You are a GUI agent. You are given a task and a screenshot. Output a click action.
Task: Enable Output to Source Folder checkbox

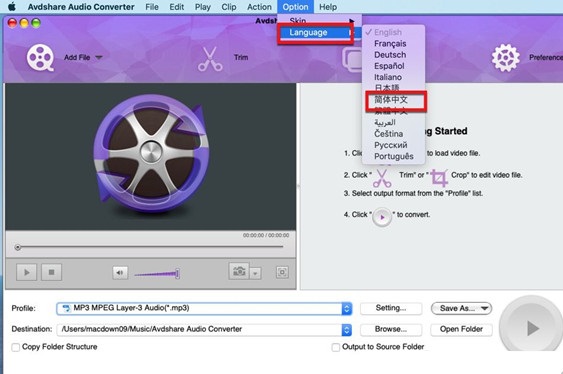pos(336,347)
